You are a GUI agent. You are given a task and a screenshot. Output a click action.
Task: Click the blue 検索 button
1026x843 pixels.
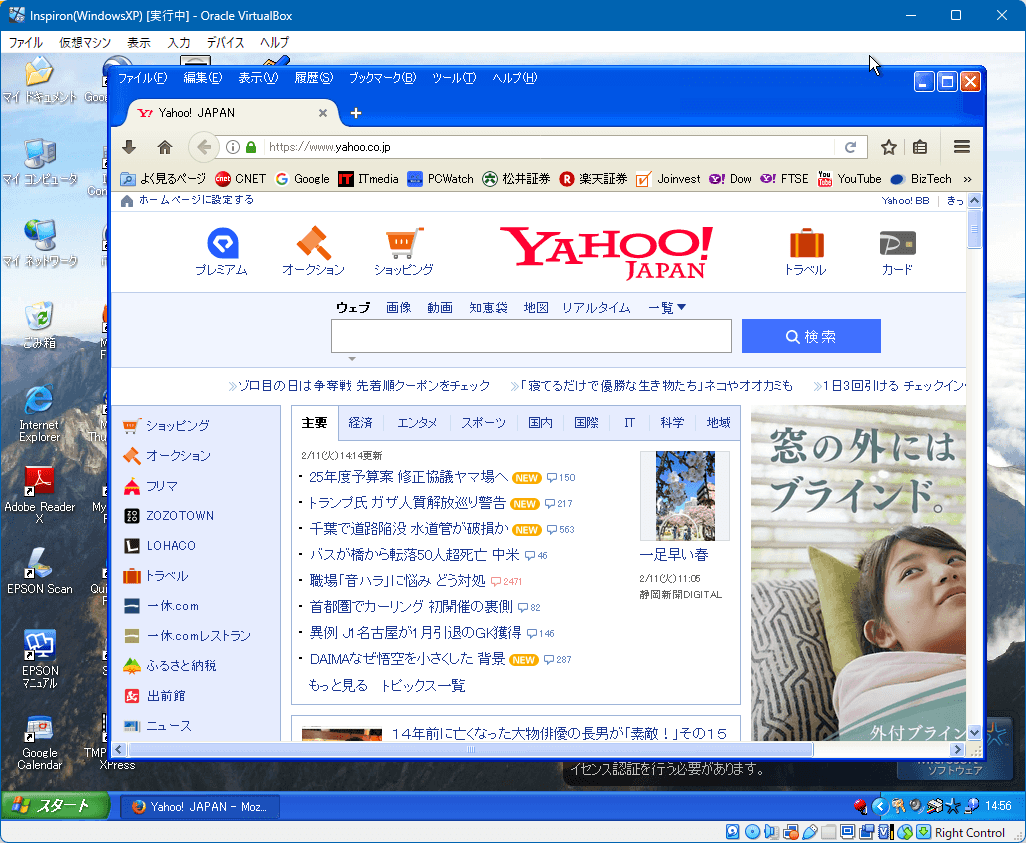[x=811, y=336]
